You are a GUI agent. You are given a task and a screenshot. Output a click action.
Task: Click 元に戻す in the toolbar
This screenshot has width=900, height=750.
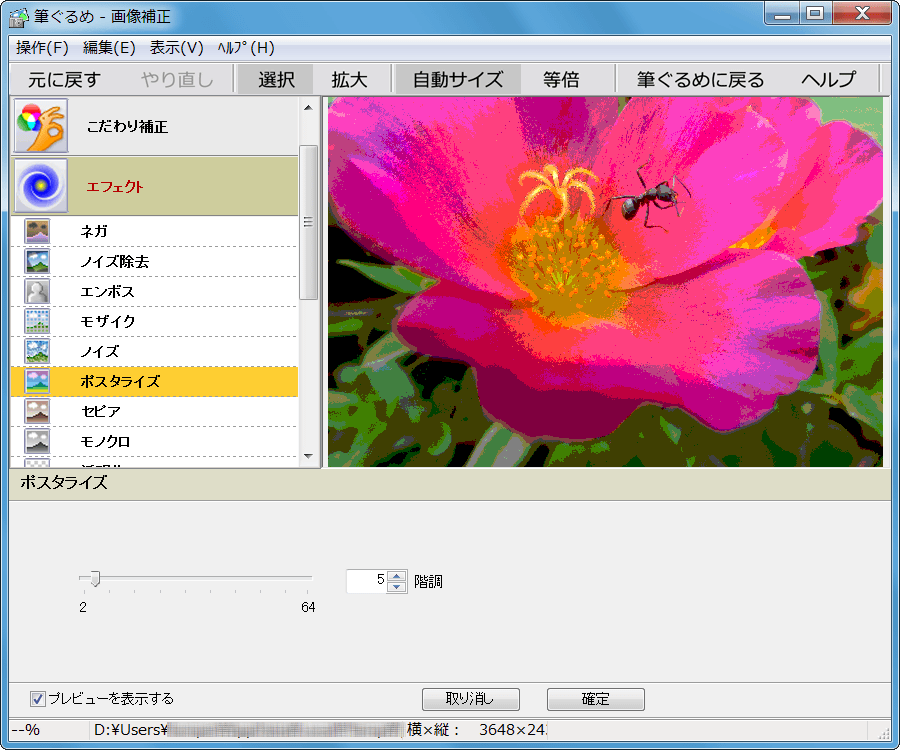point(64,79)
